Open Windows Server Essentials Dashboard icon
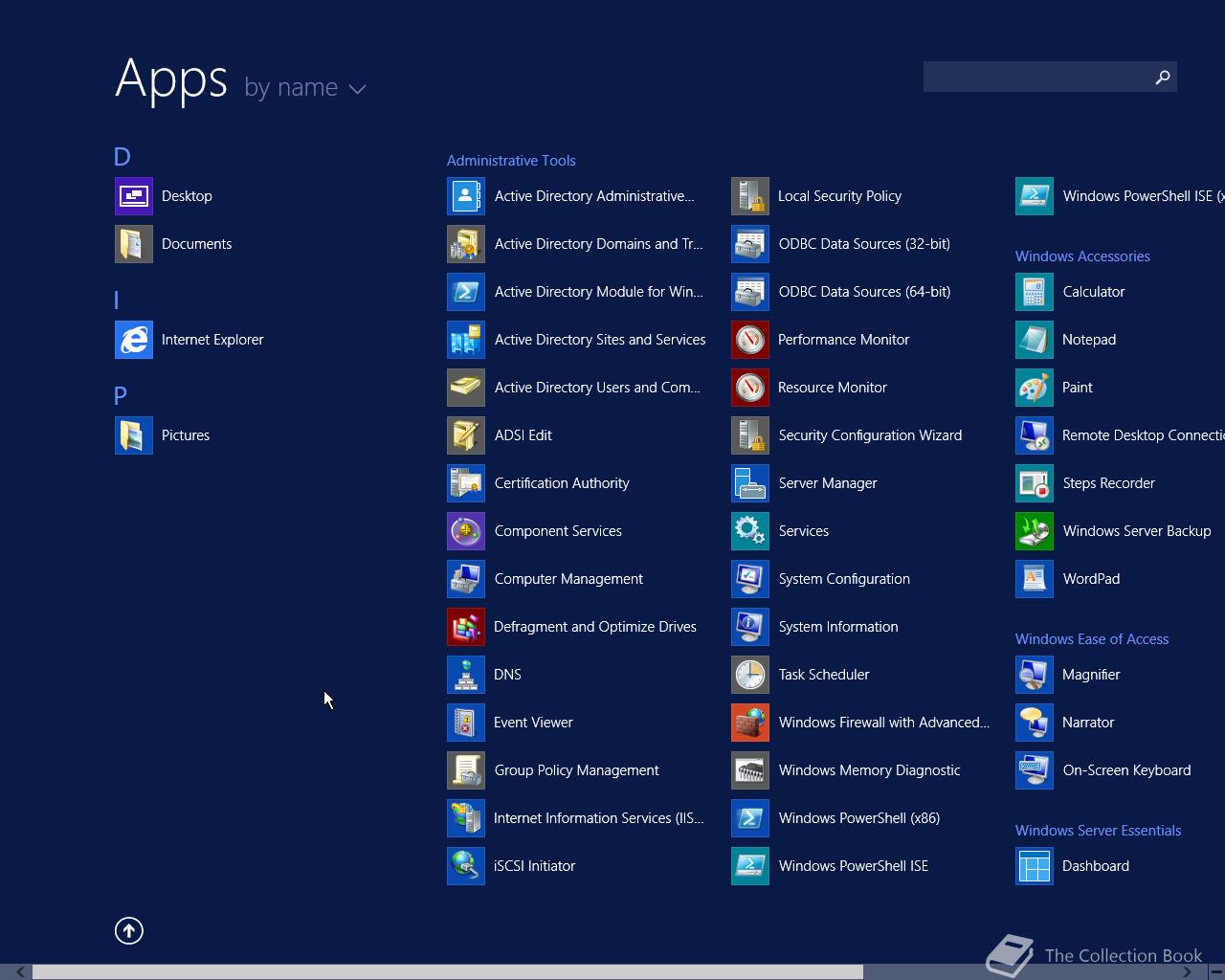1225x980 pixels. 1035,866
